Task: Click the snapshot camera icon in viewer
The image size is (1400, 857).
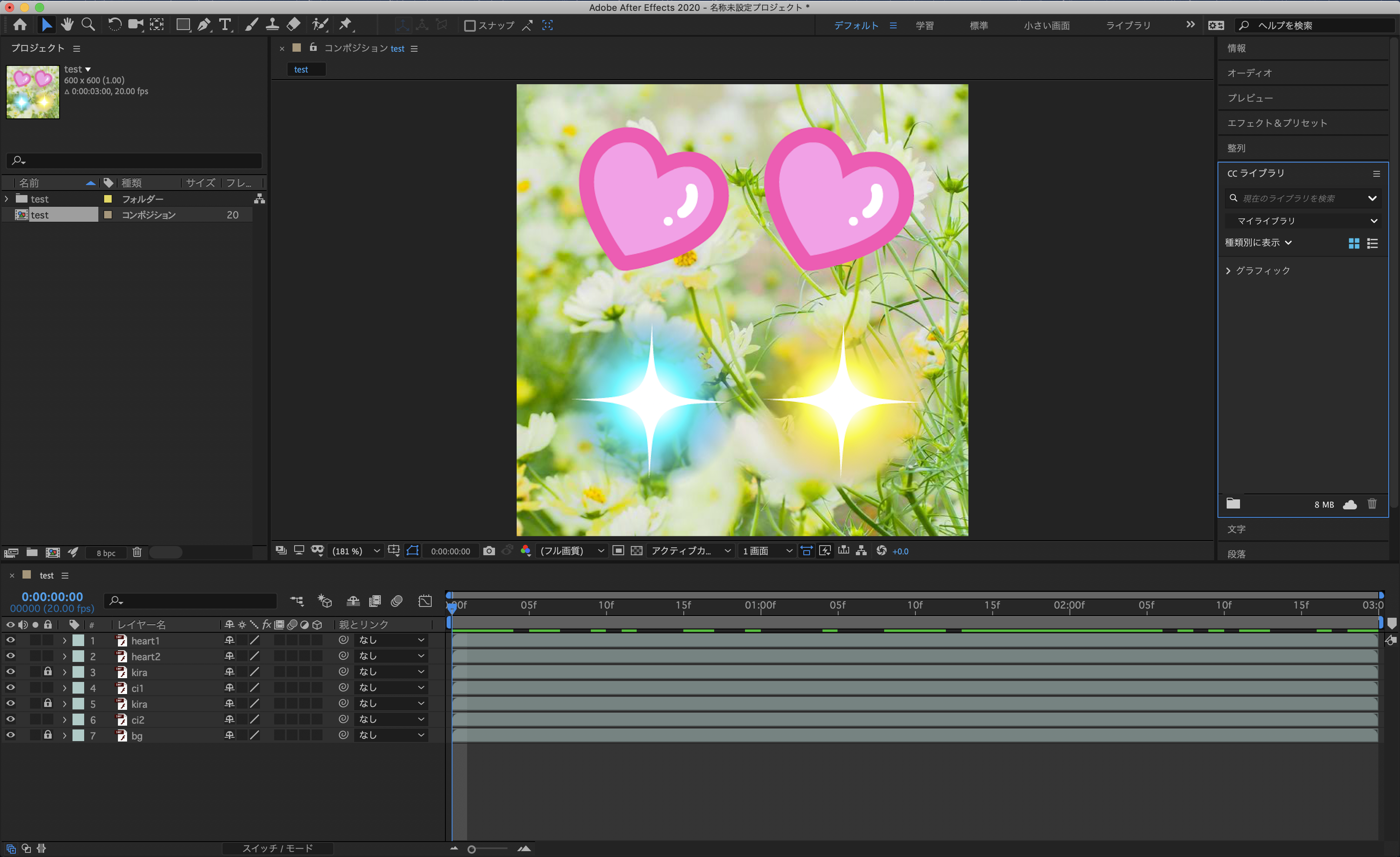Action: coord(489,551)
